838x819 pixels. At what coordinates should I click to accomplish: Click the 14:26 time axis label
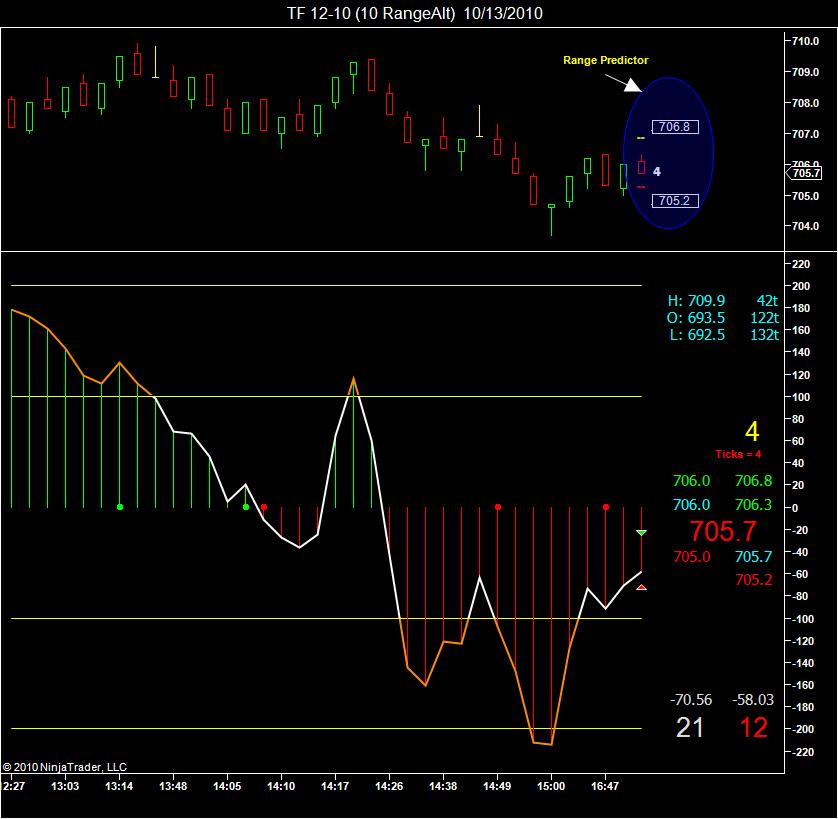point(389,786)
